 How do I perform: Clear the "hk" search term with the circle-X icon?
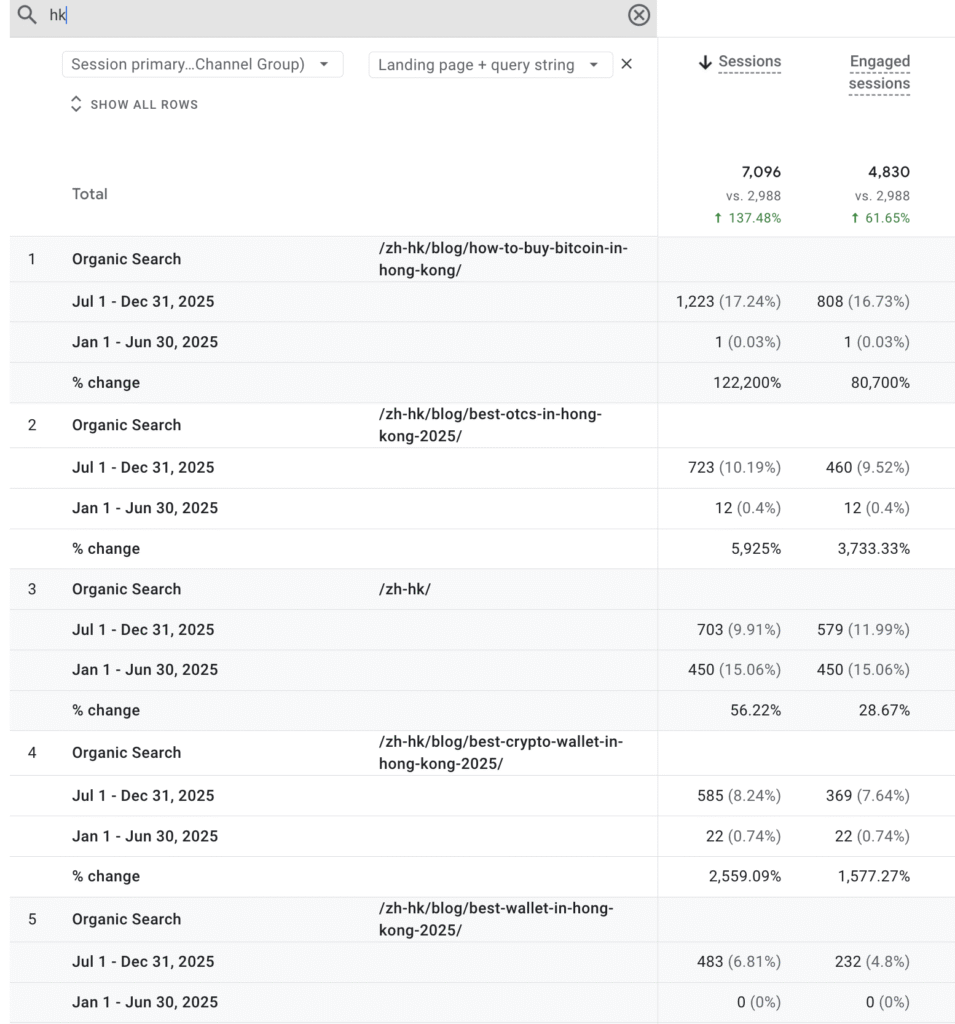pos(638,15)
